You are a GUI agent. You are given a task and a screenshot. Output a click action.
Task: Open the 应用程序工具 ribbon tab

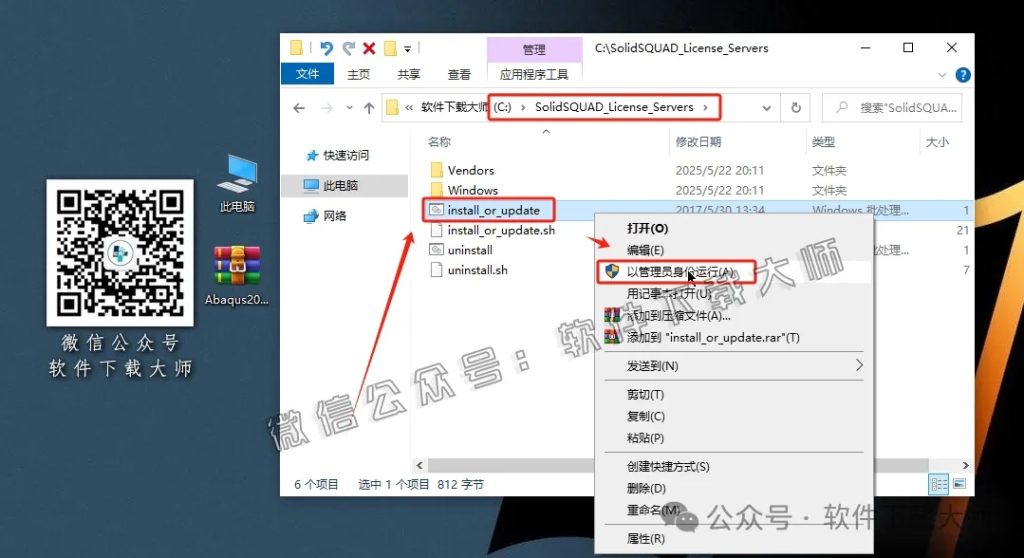coord(534,74)
